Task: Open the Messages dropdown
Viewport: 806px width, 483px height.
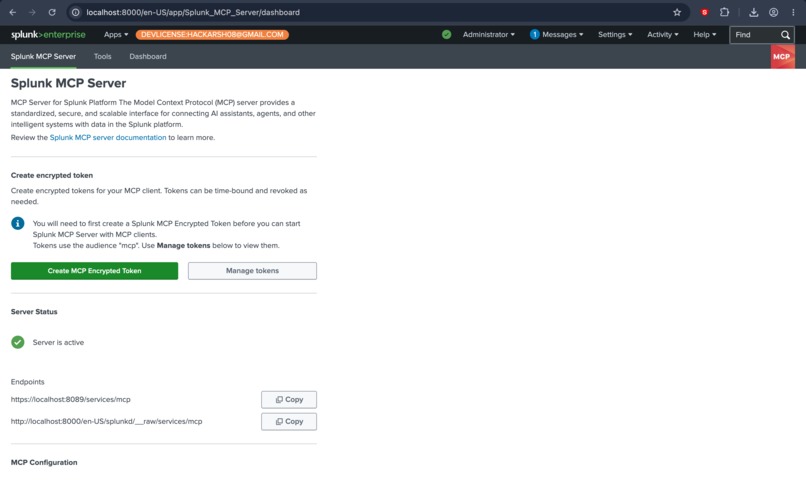Action: (562, 34)
